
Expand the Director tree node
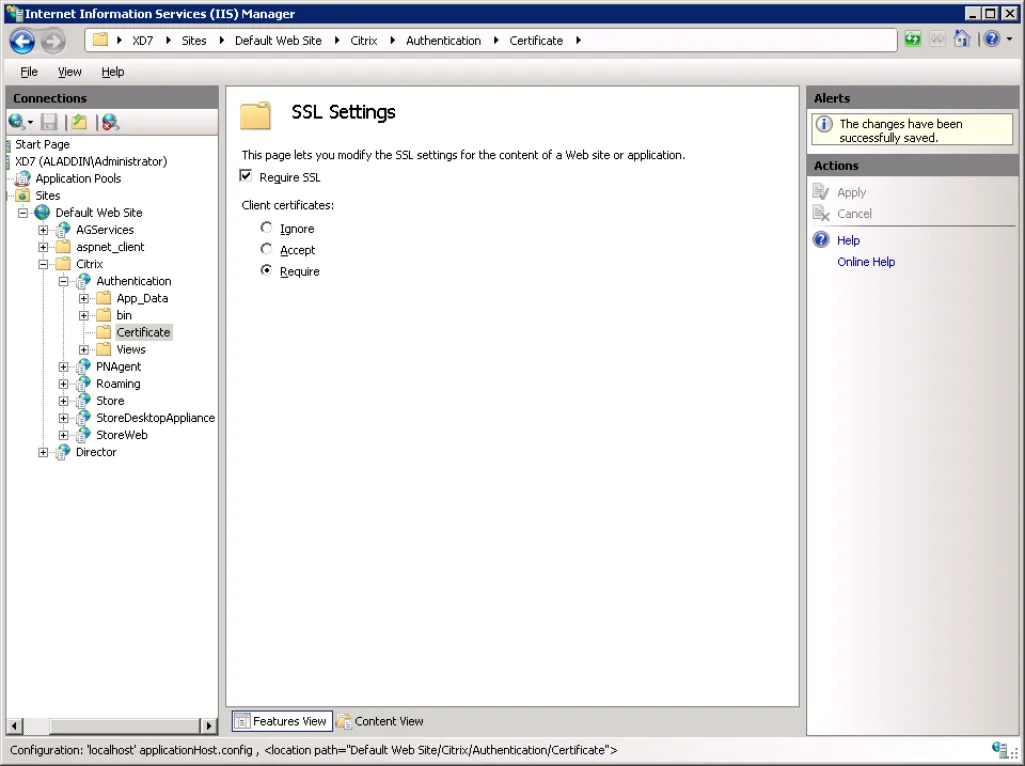[x=43, y=452]
